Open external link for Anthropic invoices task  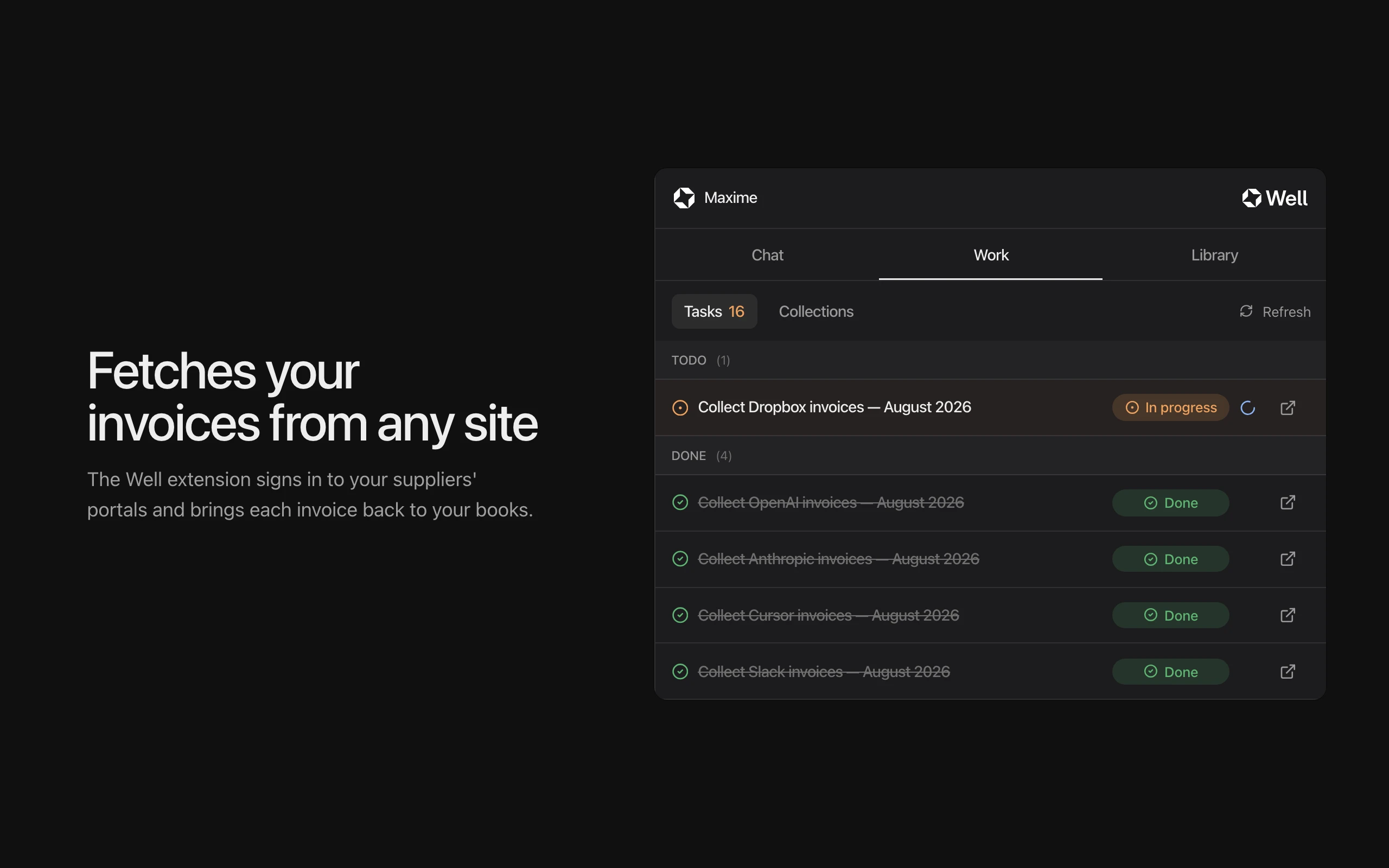click(1288, 559)
